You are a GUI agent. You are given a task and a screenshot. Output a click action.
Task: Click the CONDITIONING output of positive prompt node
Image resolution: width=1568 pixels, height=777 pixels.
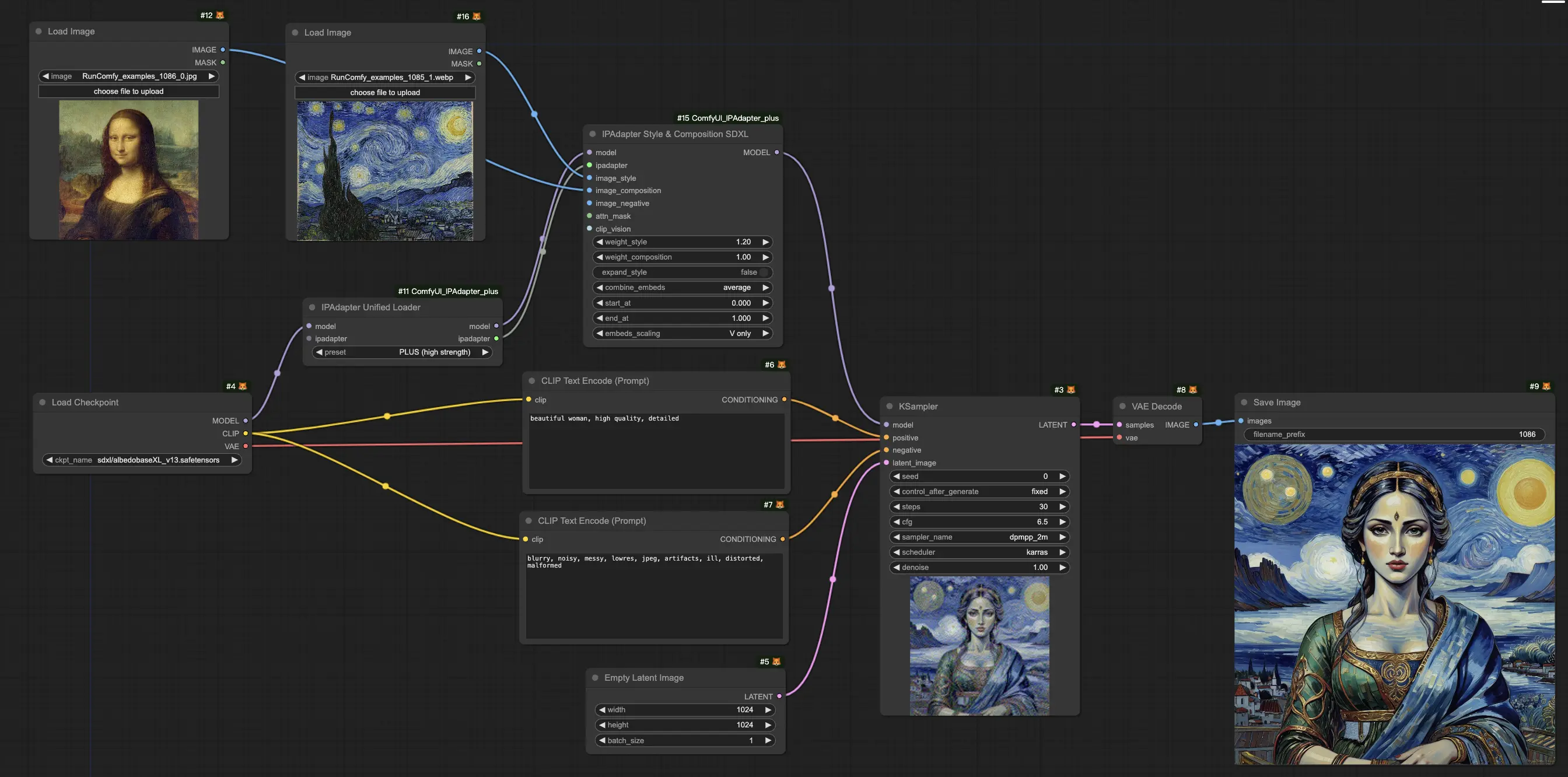(x=784, y=399)
